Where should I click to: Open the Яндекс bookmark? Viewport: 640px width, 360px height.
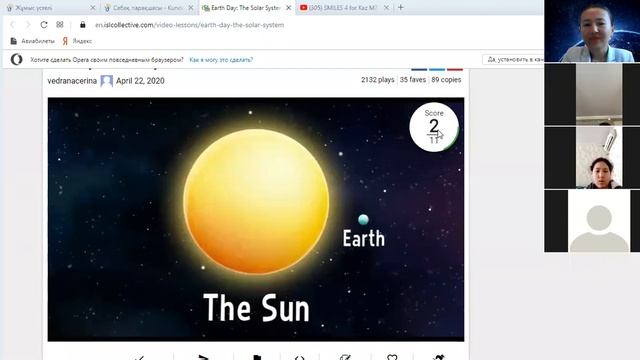(x=77, y=41)
